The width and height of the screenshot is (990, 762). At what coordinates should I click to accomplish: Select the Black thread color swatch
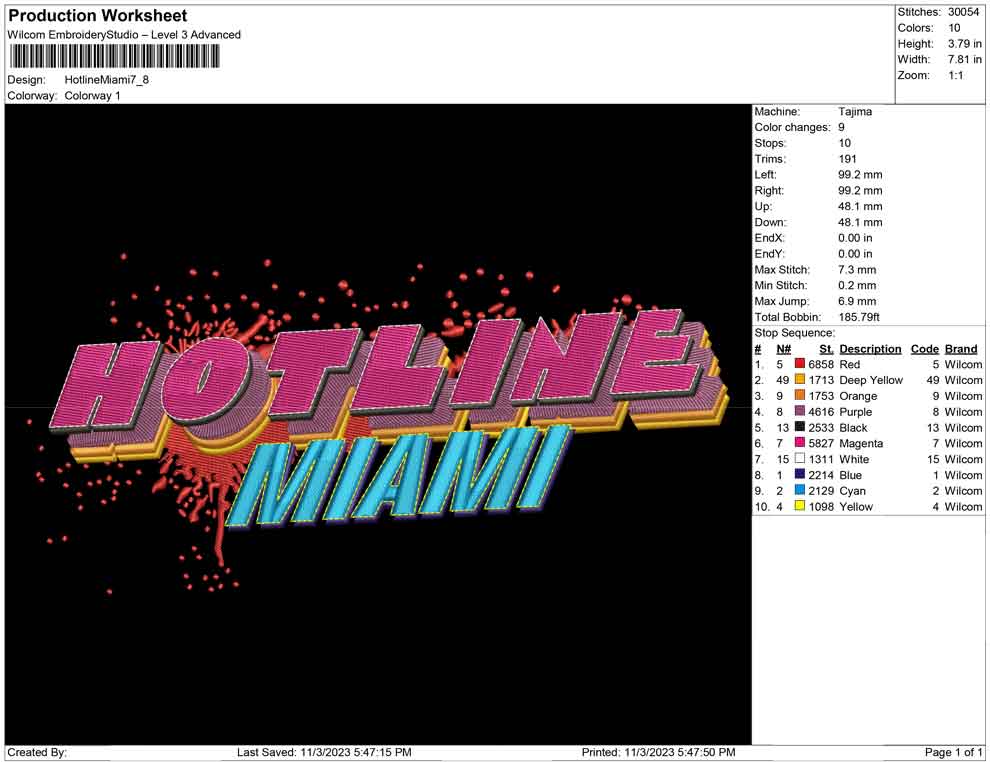[x=800, y=428]
